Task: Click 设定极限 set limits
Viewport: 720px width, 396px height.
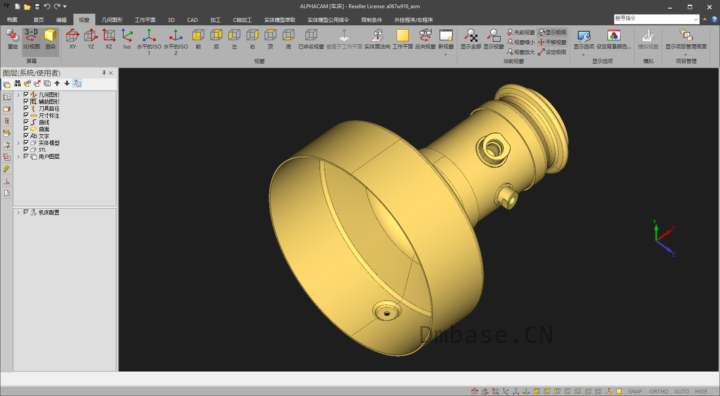Action: [x=552, y=52]
